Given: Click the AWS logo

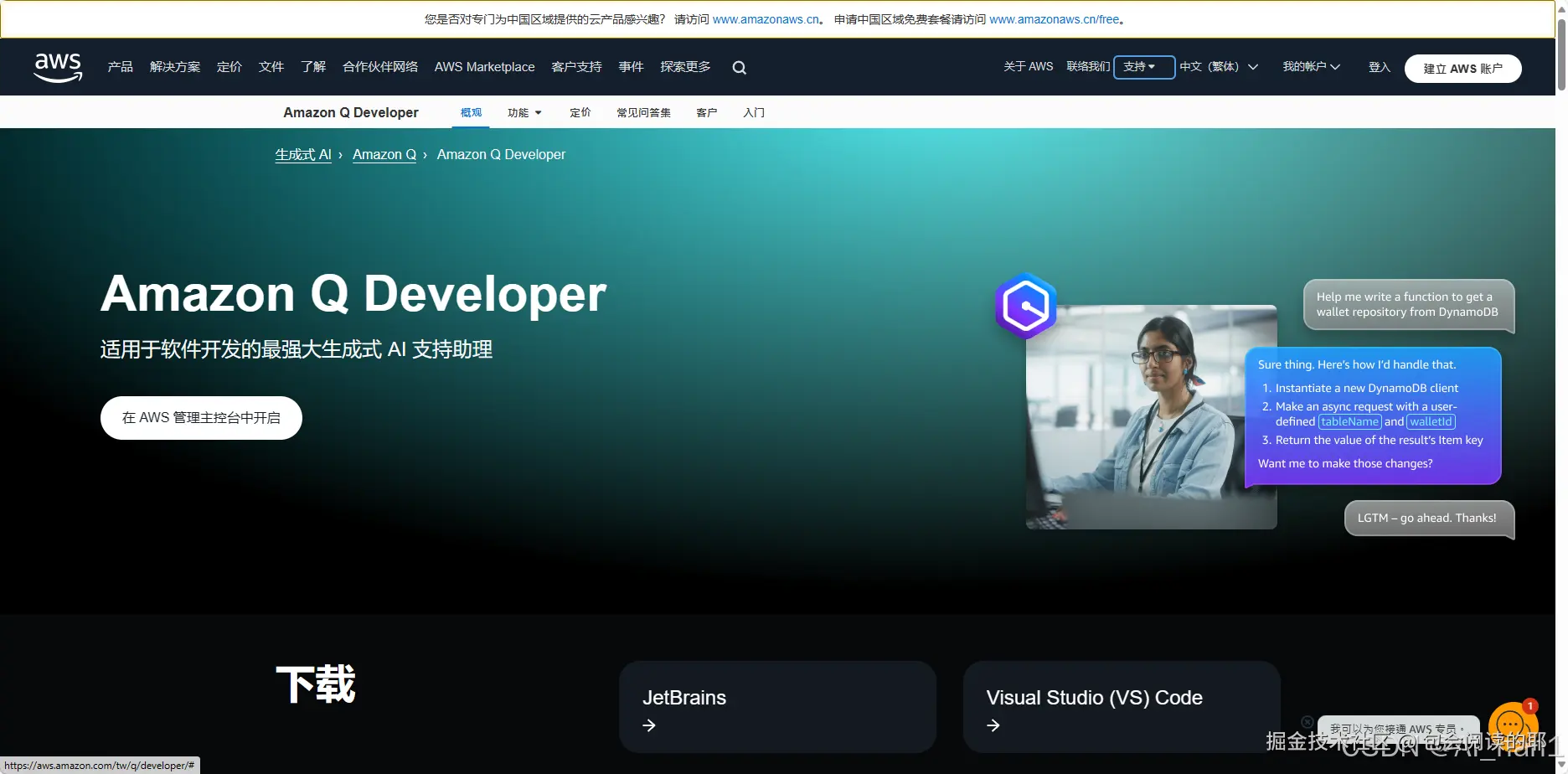Looking at the screenshot, I should point(58,67).
